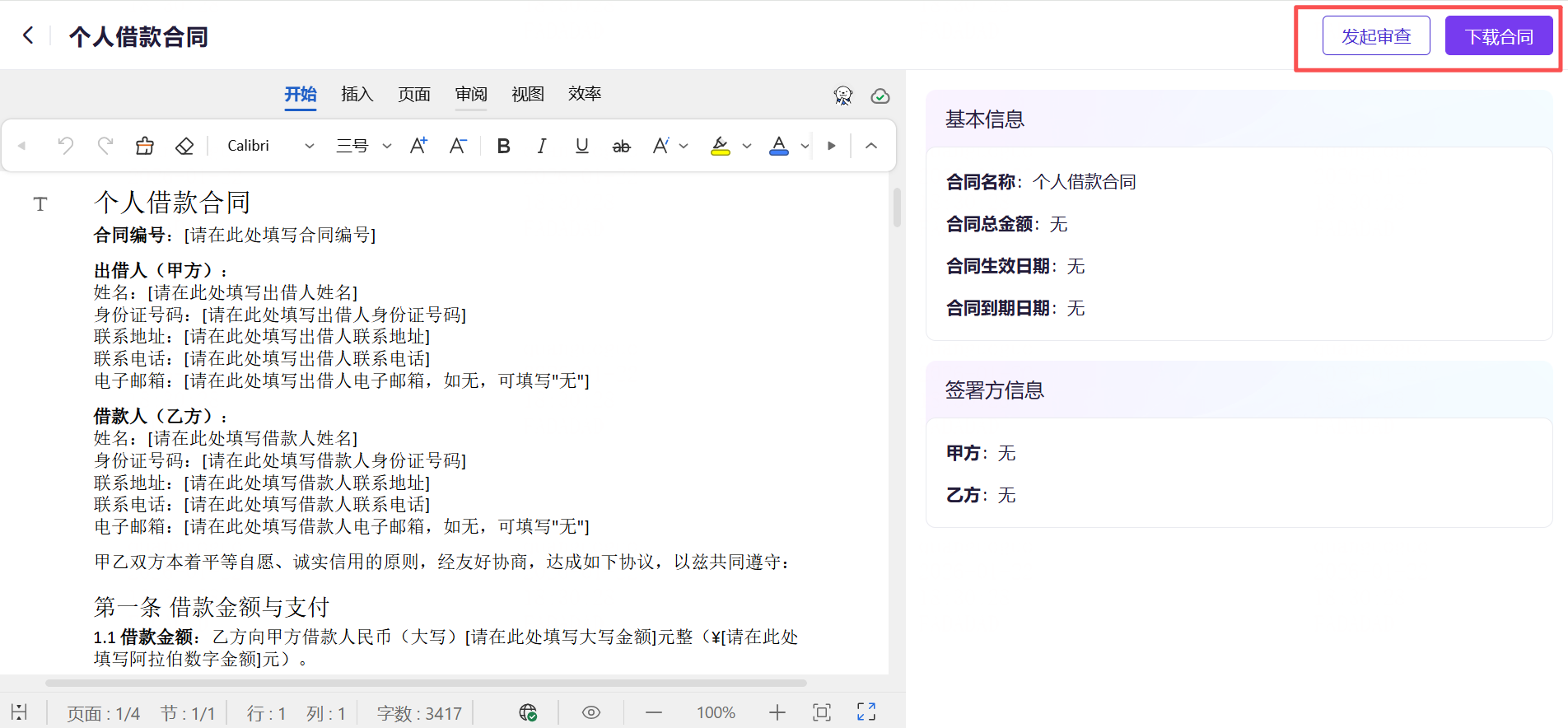Click 第一条 借款金额与支付 heading
Image resolution: width=1568 pixels, height=728 pixels.
click(212, 607)
